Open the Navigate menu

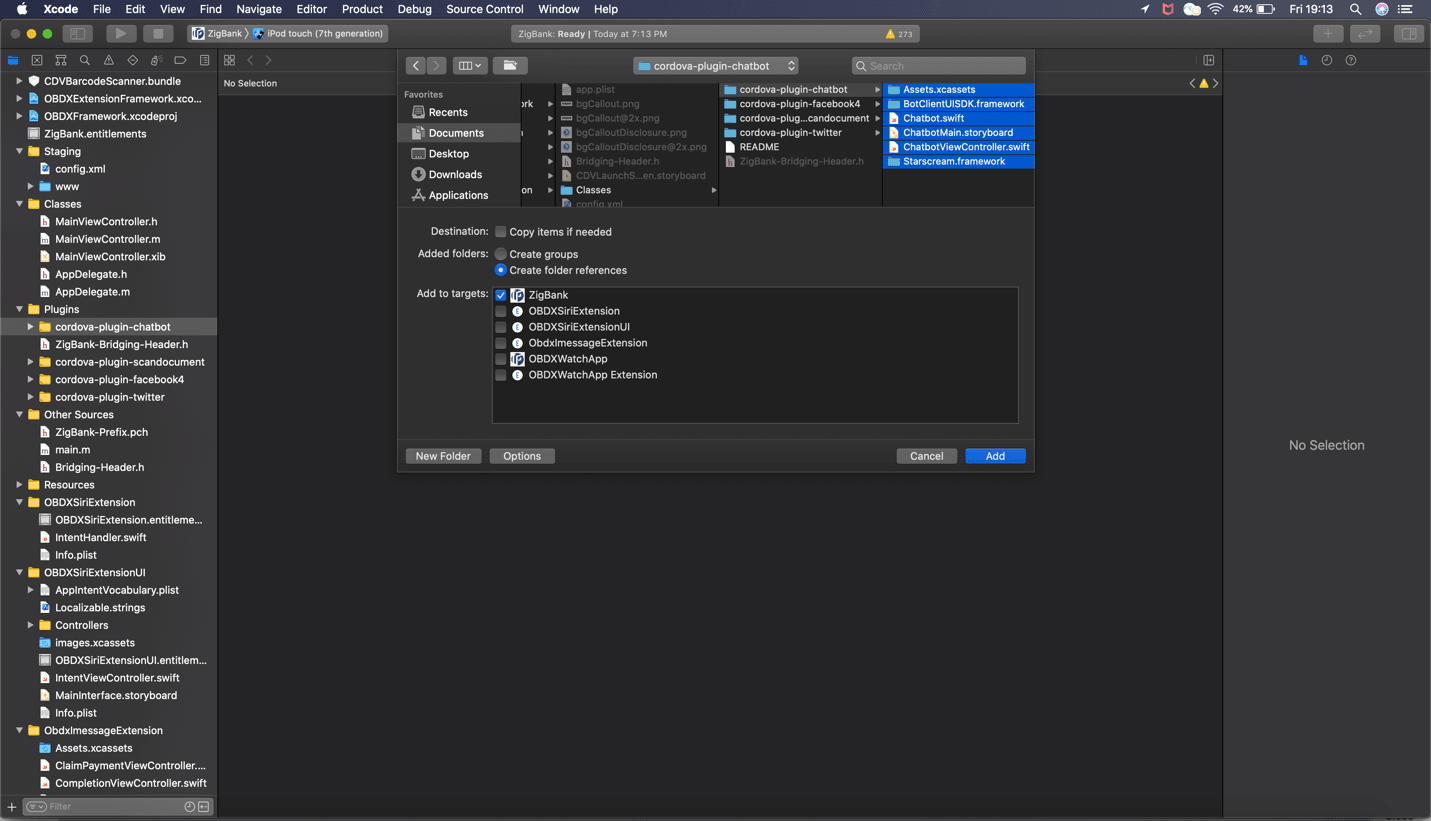[259, 9]
